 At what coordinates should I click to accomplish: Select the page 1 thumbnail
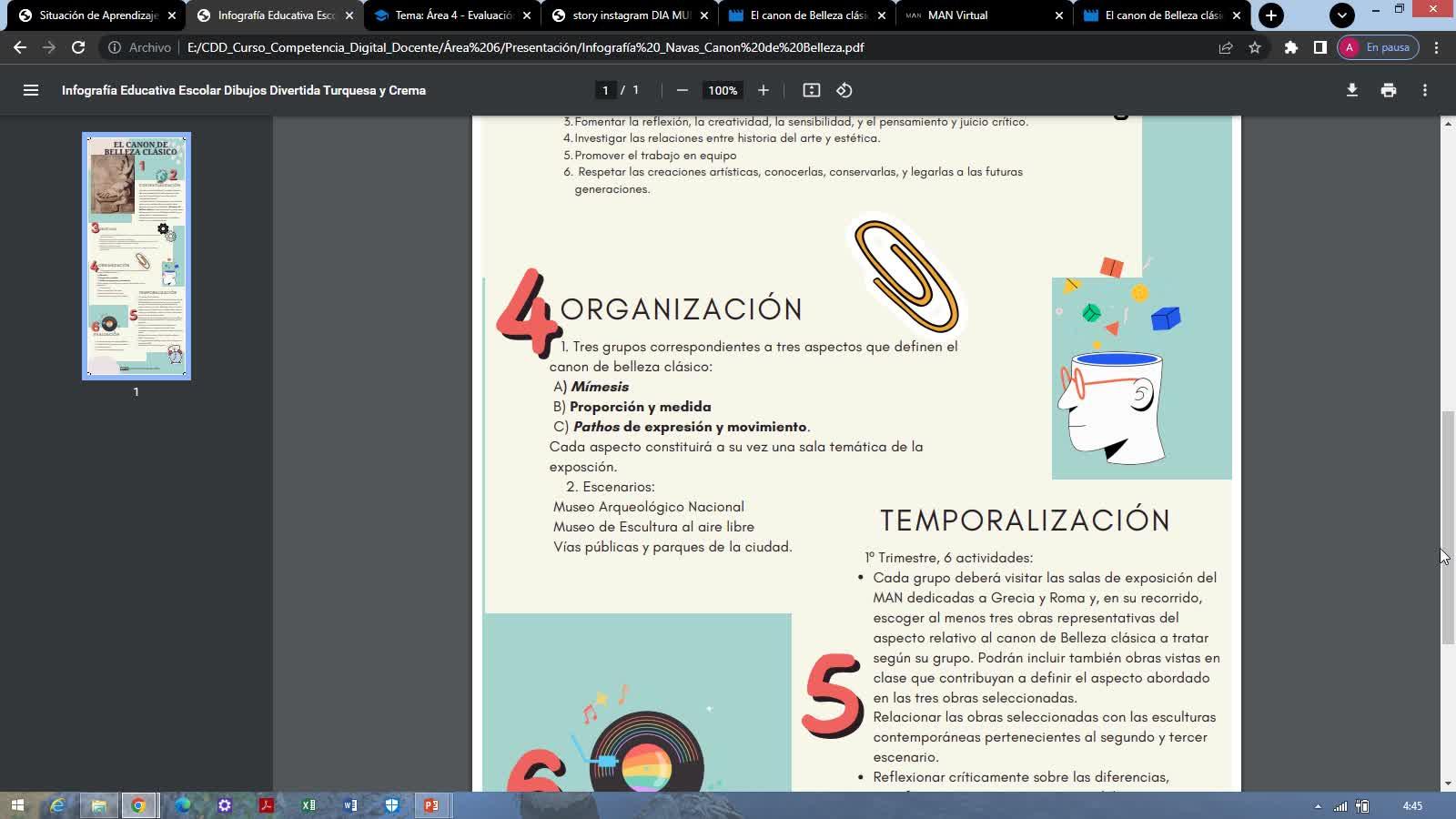pos(136,256)
